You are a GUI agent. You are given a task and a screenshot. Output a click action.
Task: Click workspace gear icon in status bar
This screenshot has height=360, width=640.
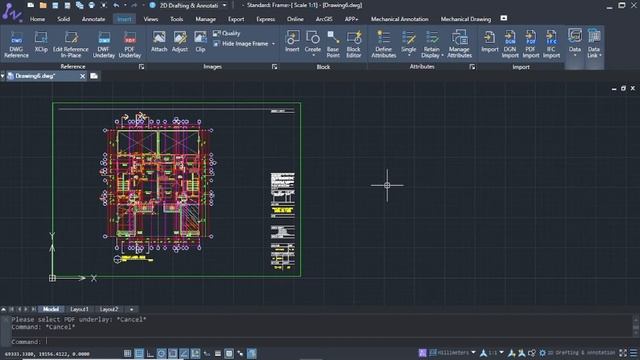(x=542, y=353)
